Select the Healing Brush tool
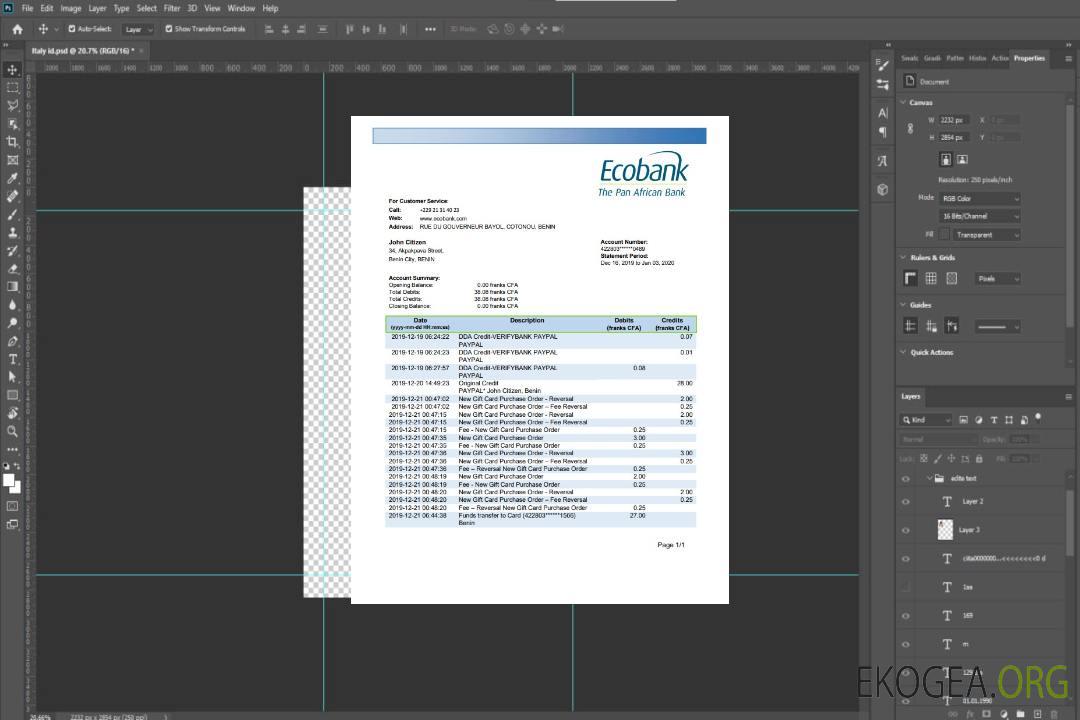Viewport: 1080px width, 720px height. point(12,196)
